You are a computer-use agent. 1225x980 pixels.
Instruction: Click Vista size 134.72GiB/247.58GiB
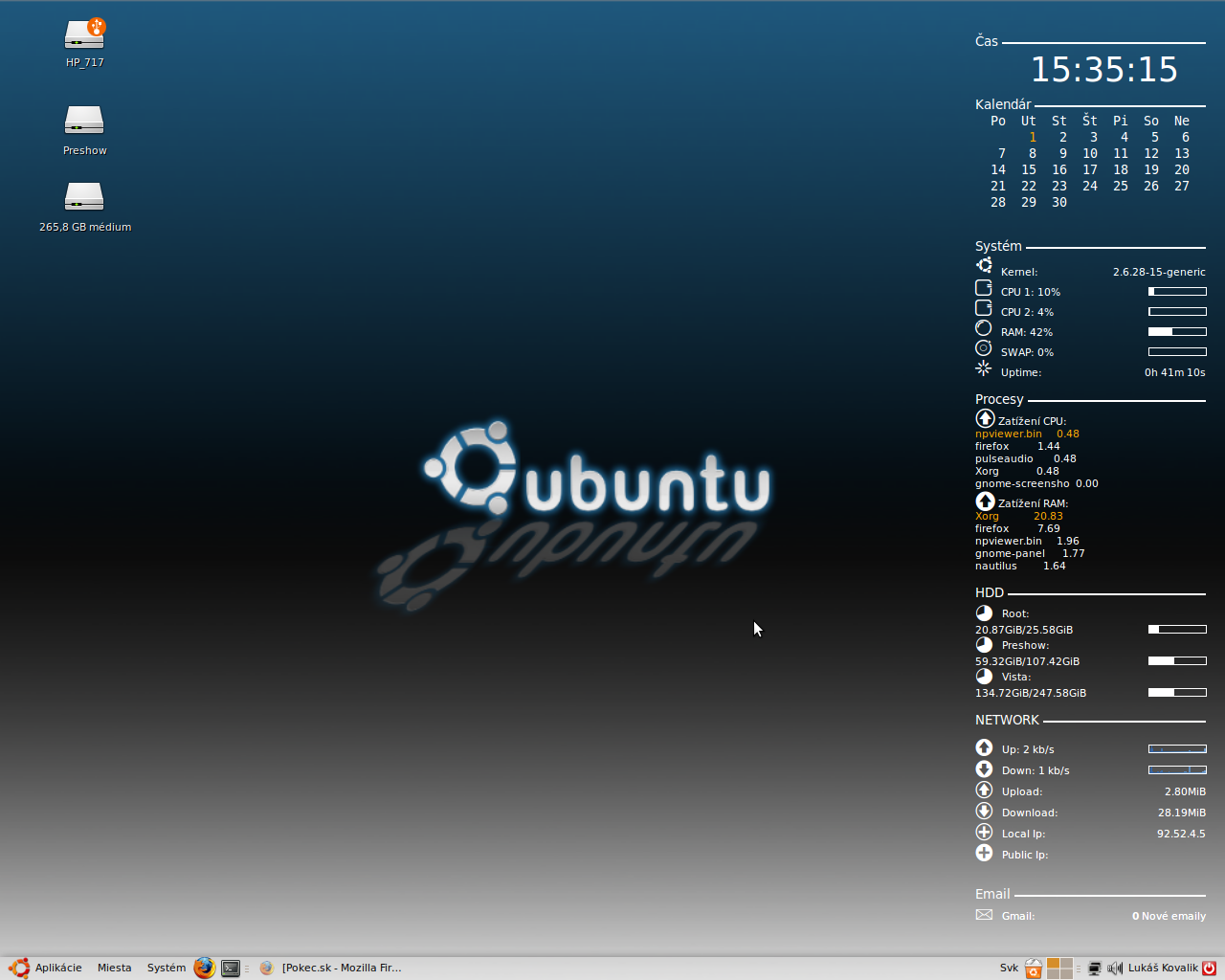(1031, 693)
